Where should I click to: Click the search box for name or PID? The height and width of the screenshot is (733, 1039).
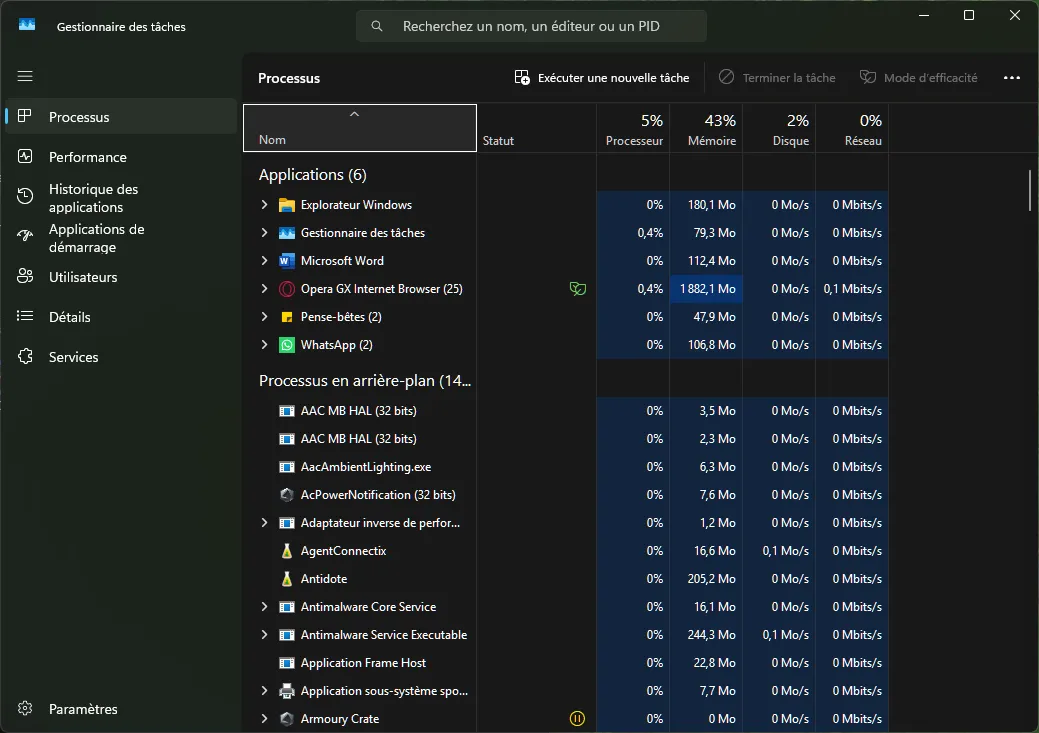[531, 26]
